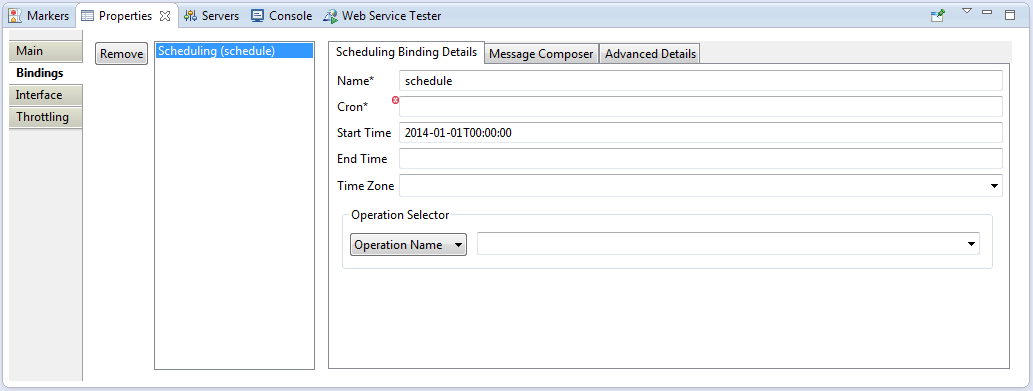Click into the End Time field
Image resolution: width=1033 pixels, height=391 pixels.
701,159
